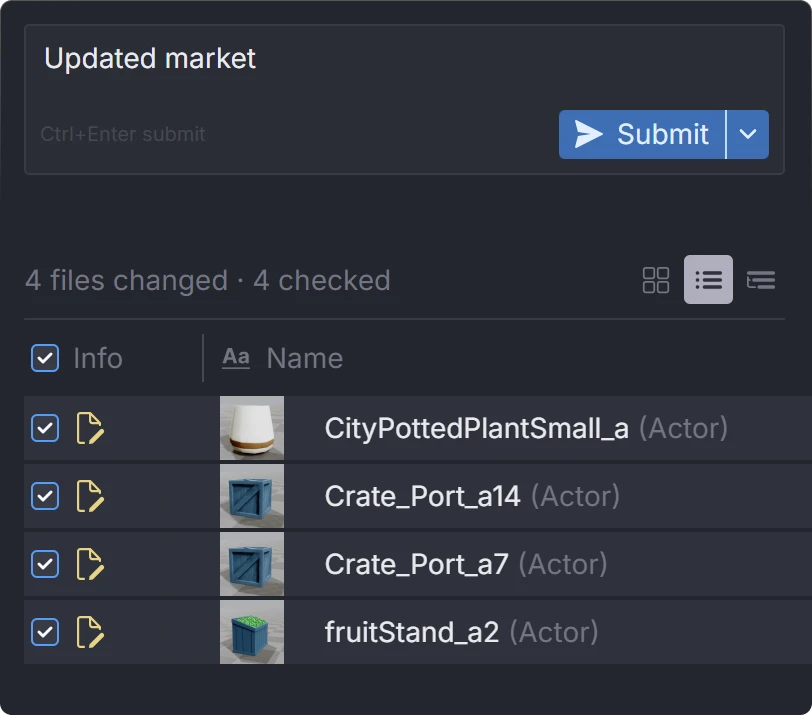Click the 4 files changed summary text

(x=208, y=281)
